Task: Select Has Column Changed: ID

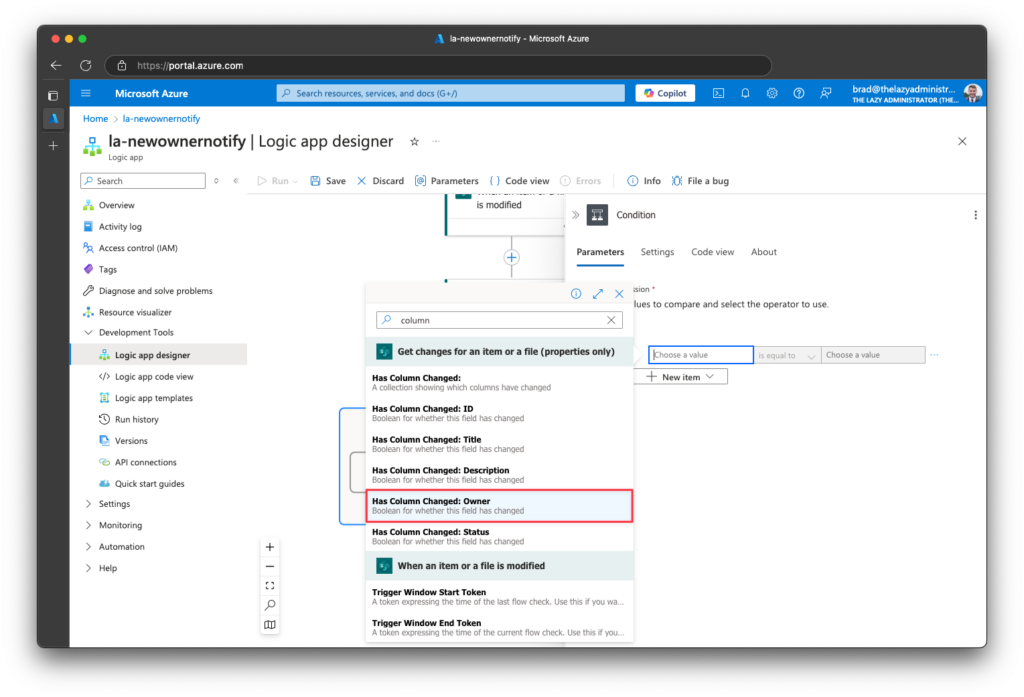Action: 499,413
